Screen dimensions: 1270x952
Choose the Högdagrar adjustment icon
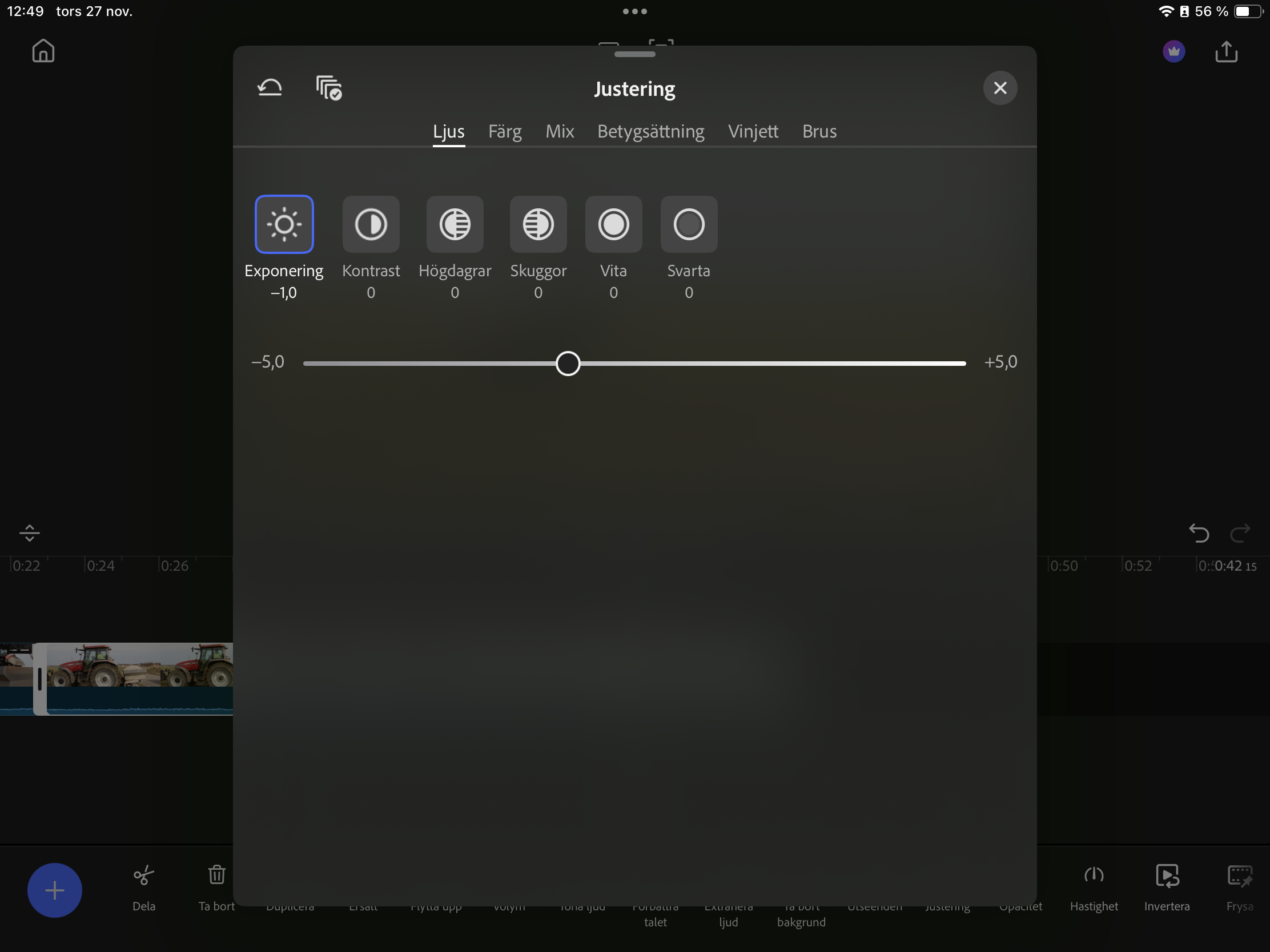click(x=455, y=224)
